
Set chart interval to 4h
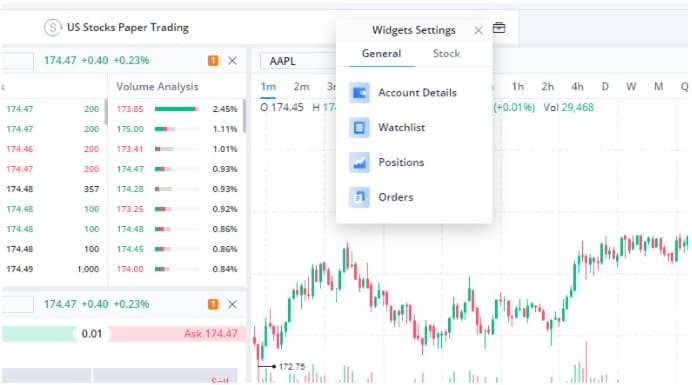pos(577,87)
